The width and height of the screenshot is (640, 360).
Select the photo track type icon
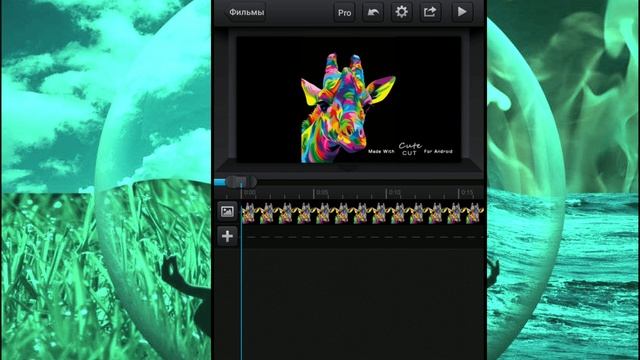click(x=227, y=211)
